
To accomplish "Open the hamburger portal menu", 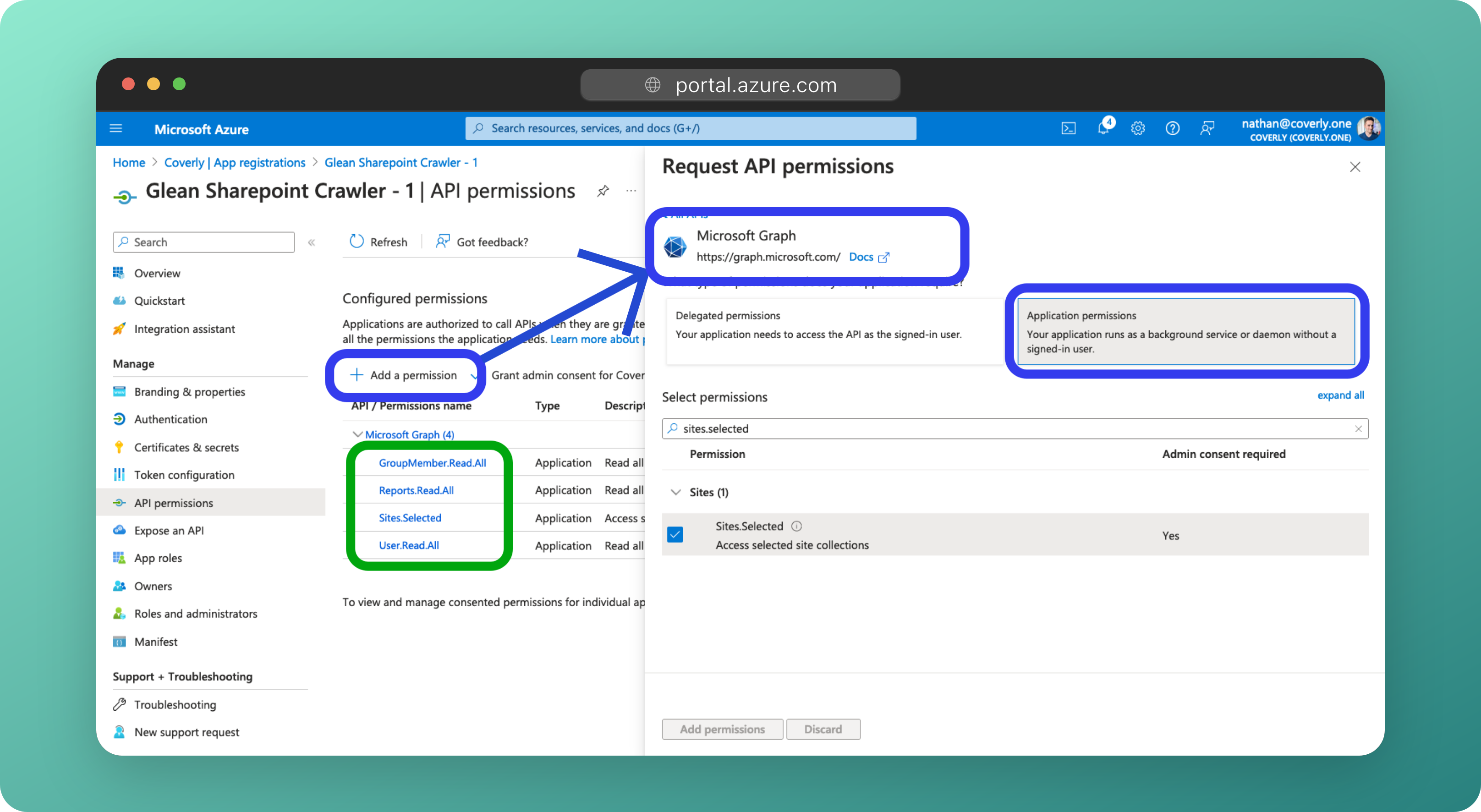I will [116, 128].
